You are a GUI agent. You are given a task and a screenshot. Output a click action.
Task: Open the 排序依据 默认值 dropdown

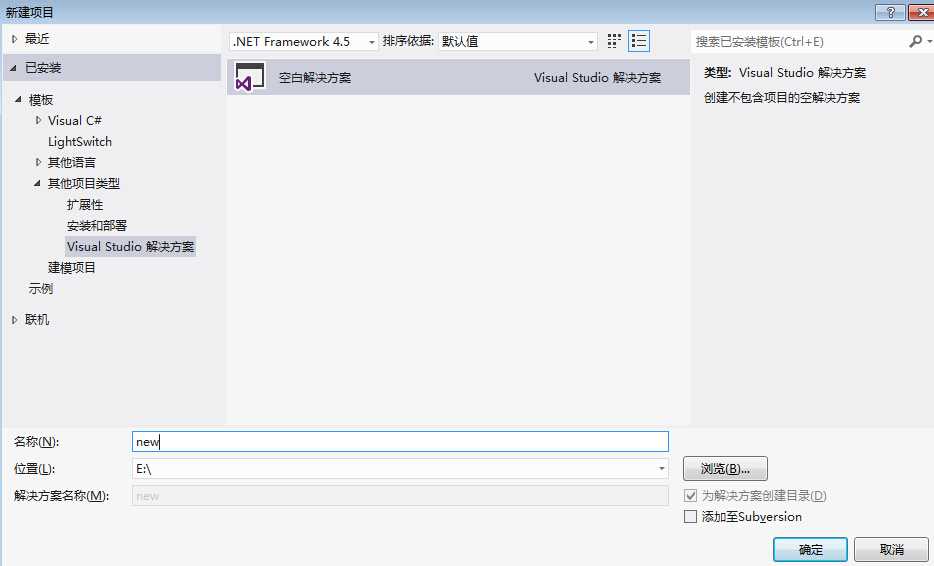[x=518, y=41]
